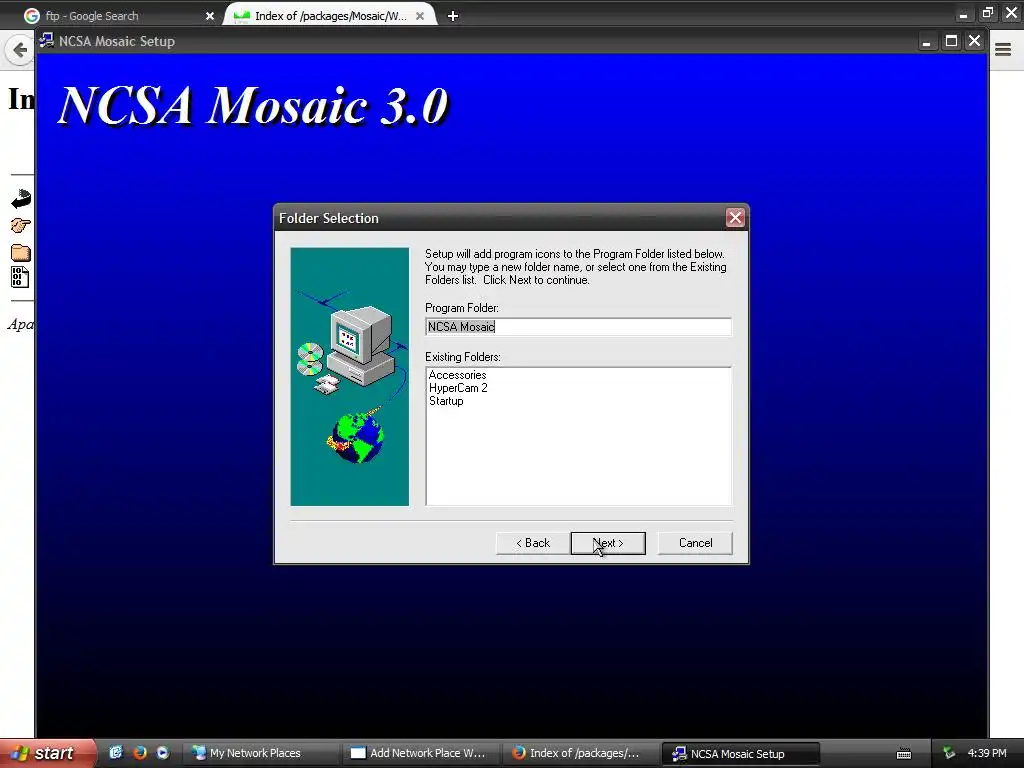Close the ftp - Google Search tab
This screenshot has width=1024, height=768.
pos(210,16)
